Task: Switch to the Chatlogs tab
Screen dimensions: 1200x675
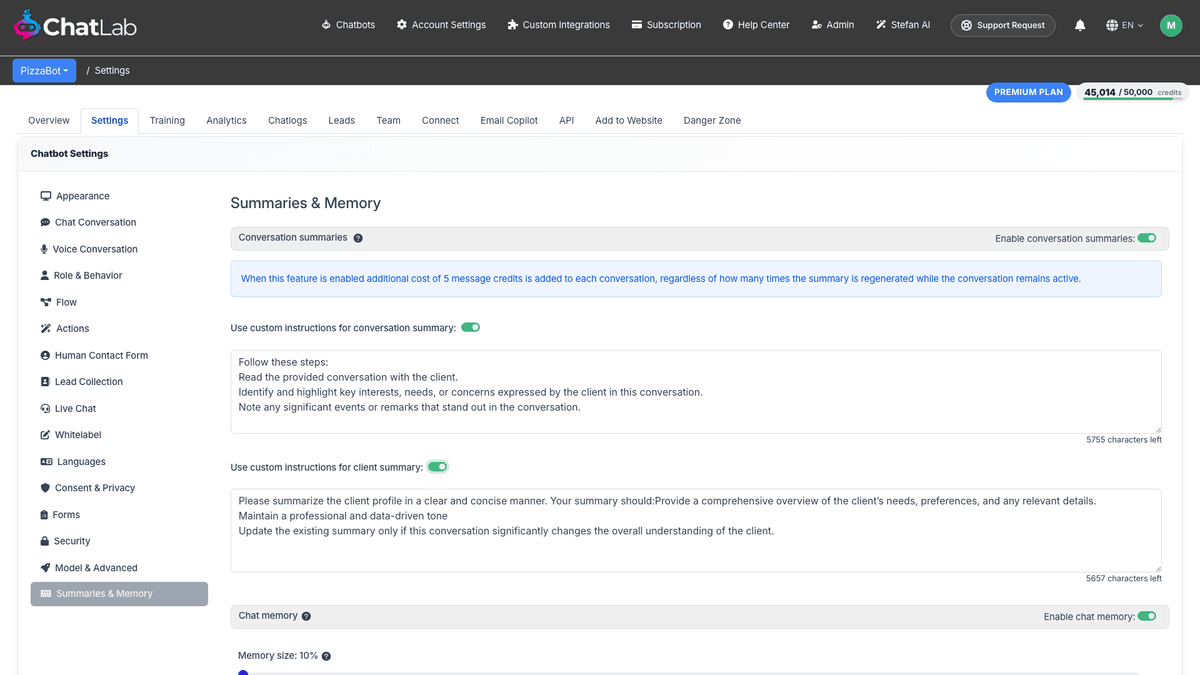Action: click(x=288, y=120)
